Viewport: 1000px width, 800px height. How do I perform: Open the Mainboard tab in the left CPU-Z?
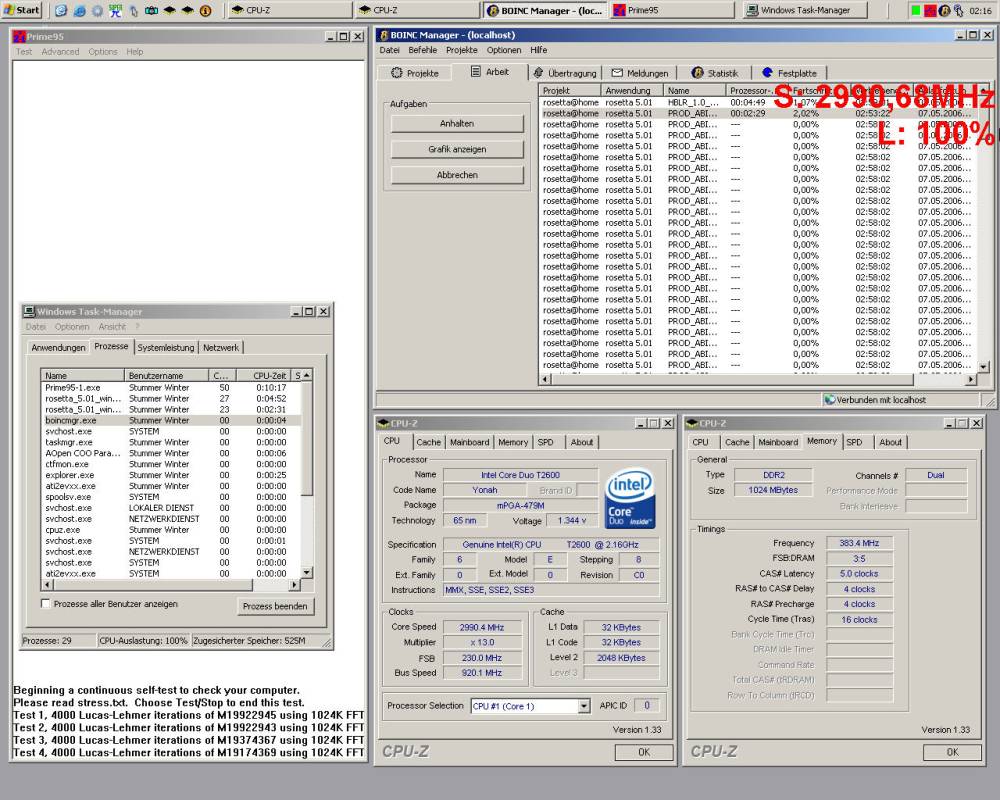469,441
